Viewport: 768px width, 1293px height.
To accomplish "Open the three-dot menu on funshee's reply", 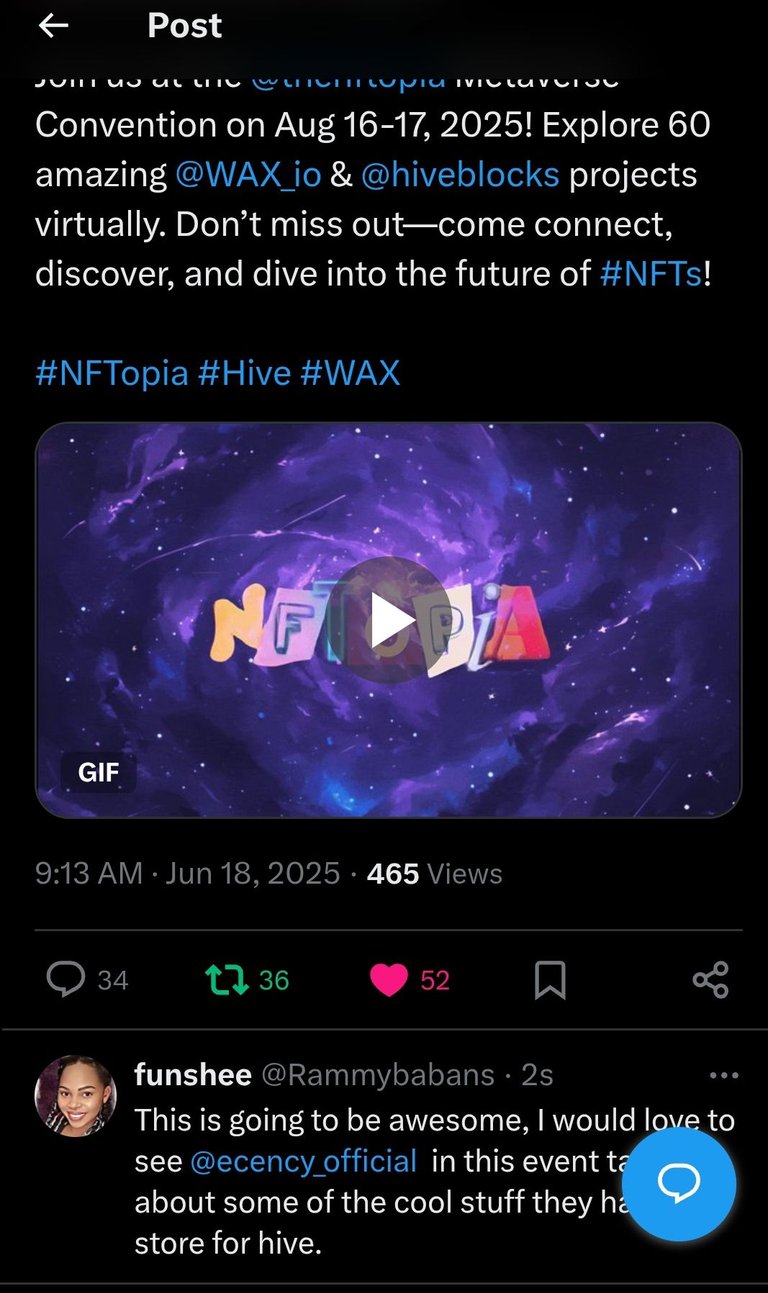I will pos(723,1076).
